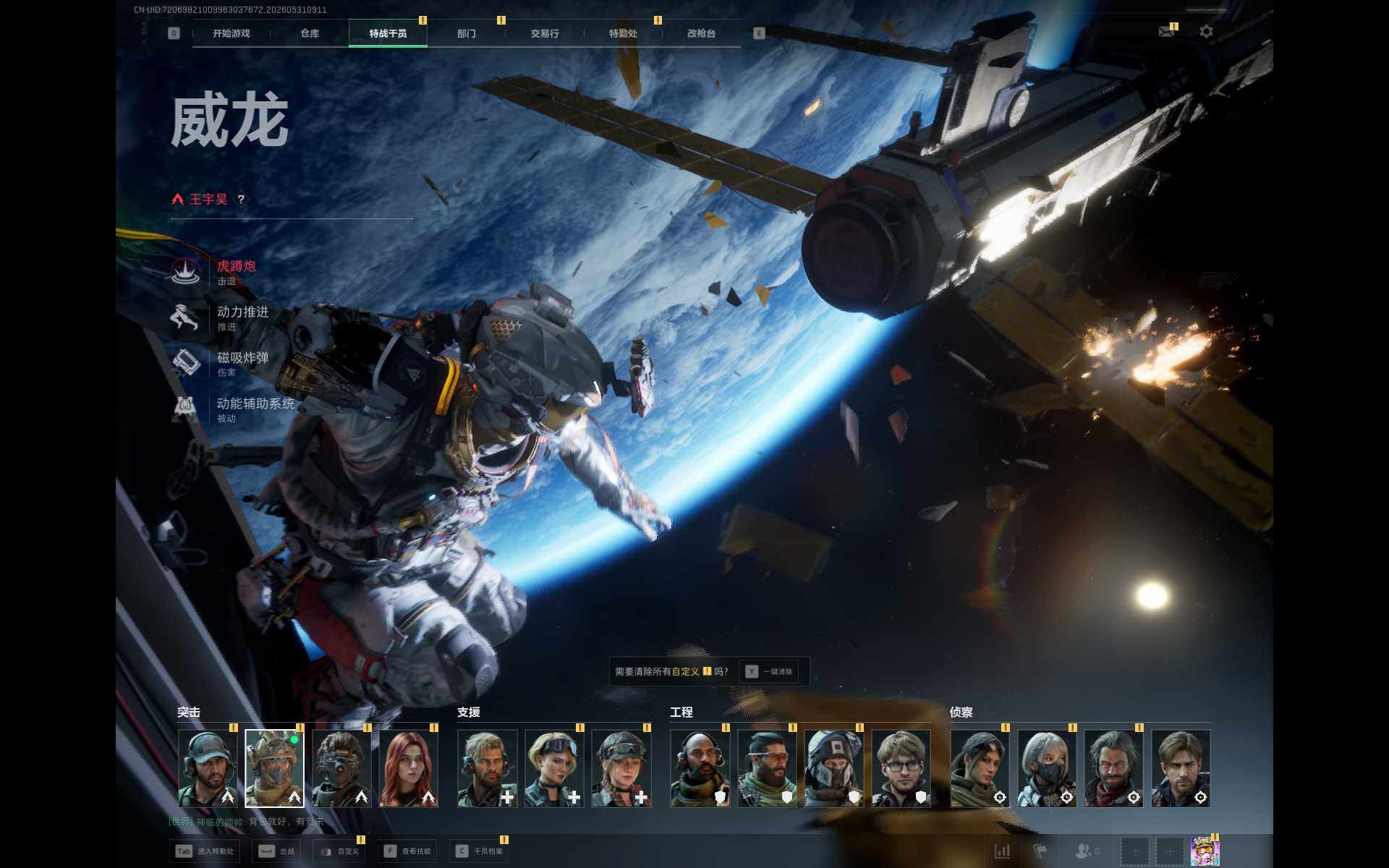Screen dimensions: 1389x868
Task: Select the 动力推进 skill icon
Action: pos(185,318)
